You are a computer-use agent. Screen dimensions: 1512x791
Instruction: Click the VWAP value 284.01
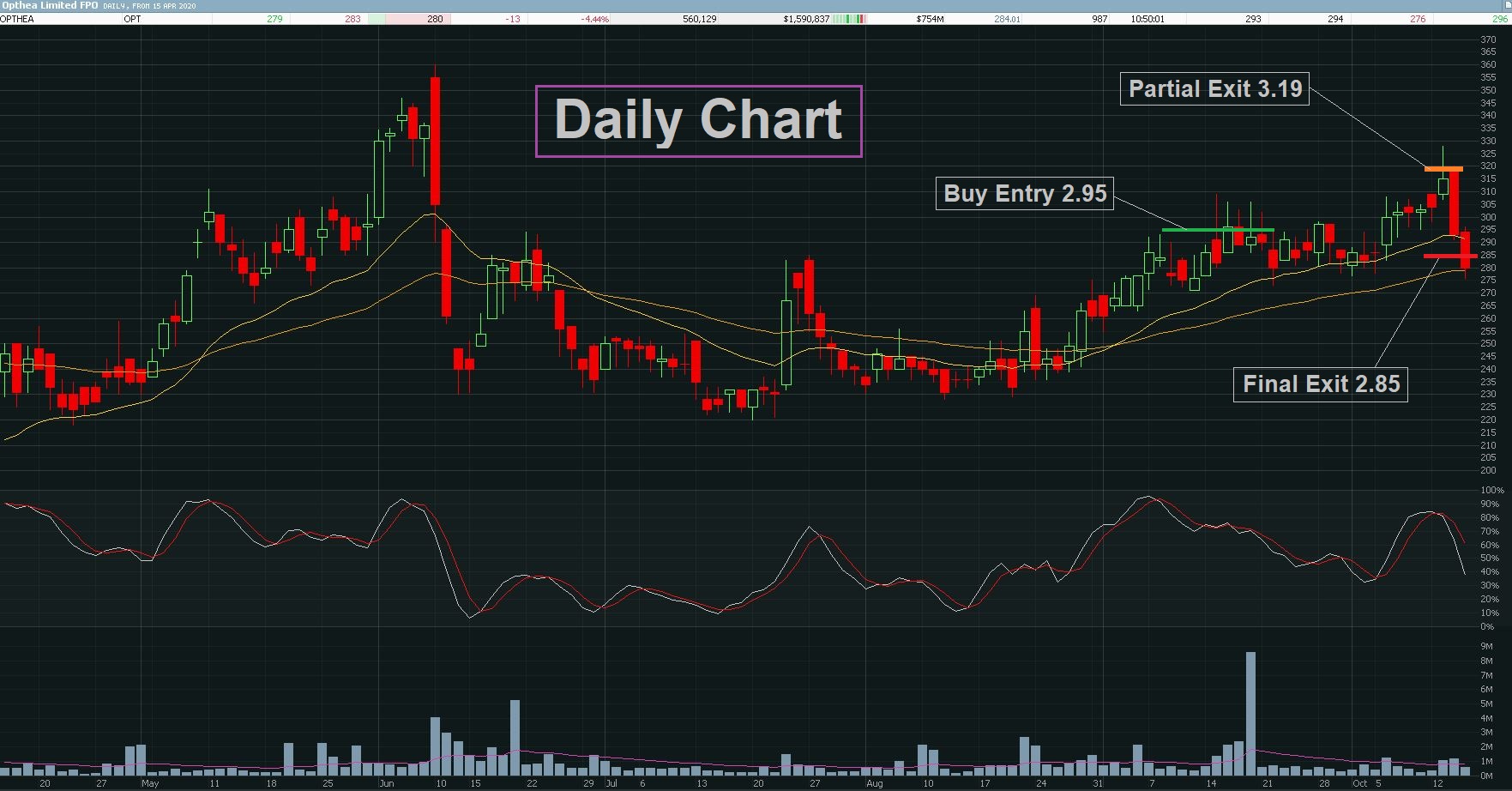pyautogui.click(x=1007, y=19)
